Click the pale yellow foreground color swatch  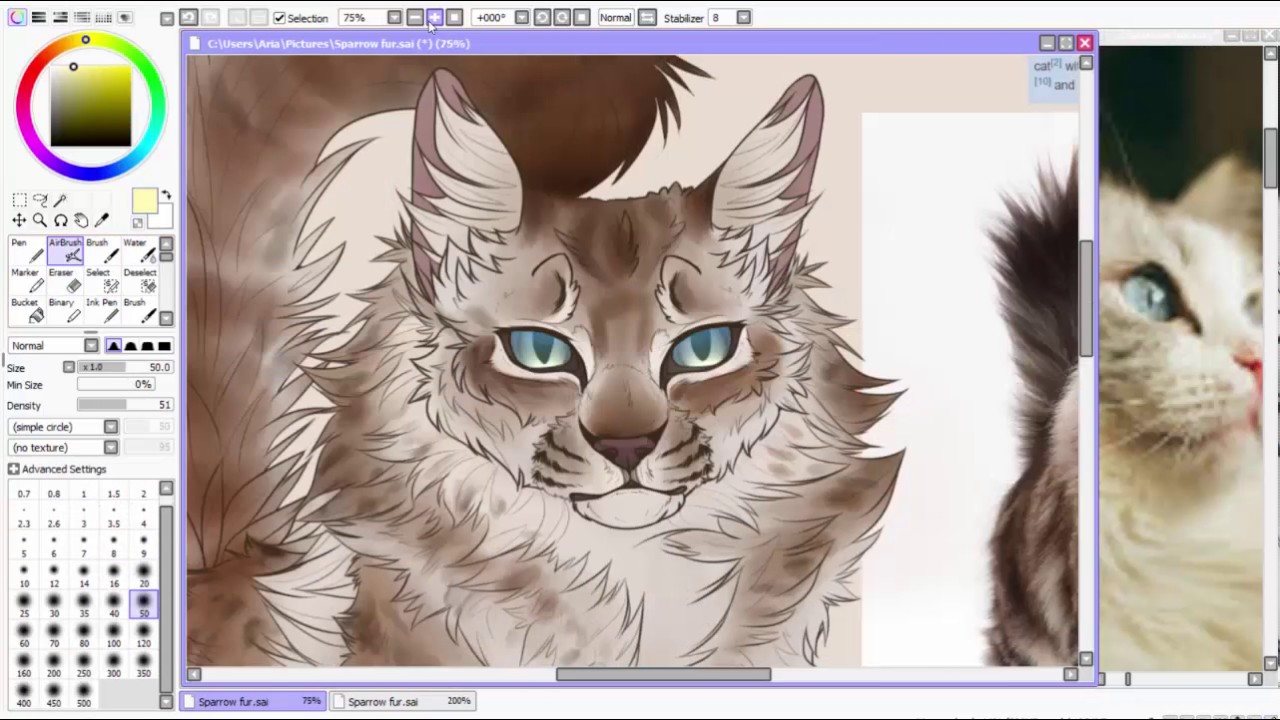[x=144, y=202]
